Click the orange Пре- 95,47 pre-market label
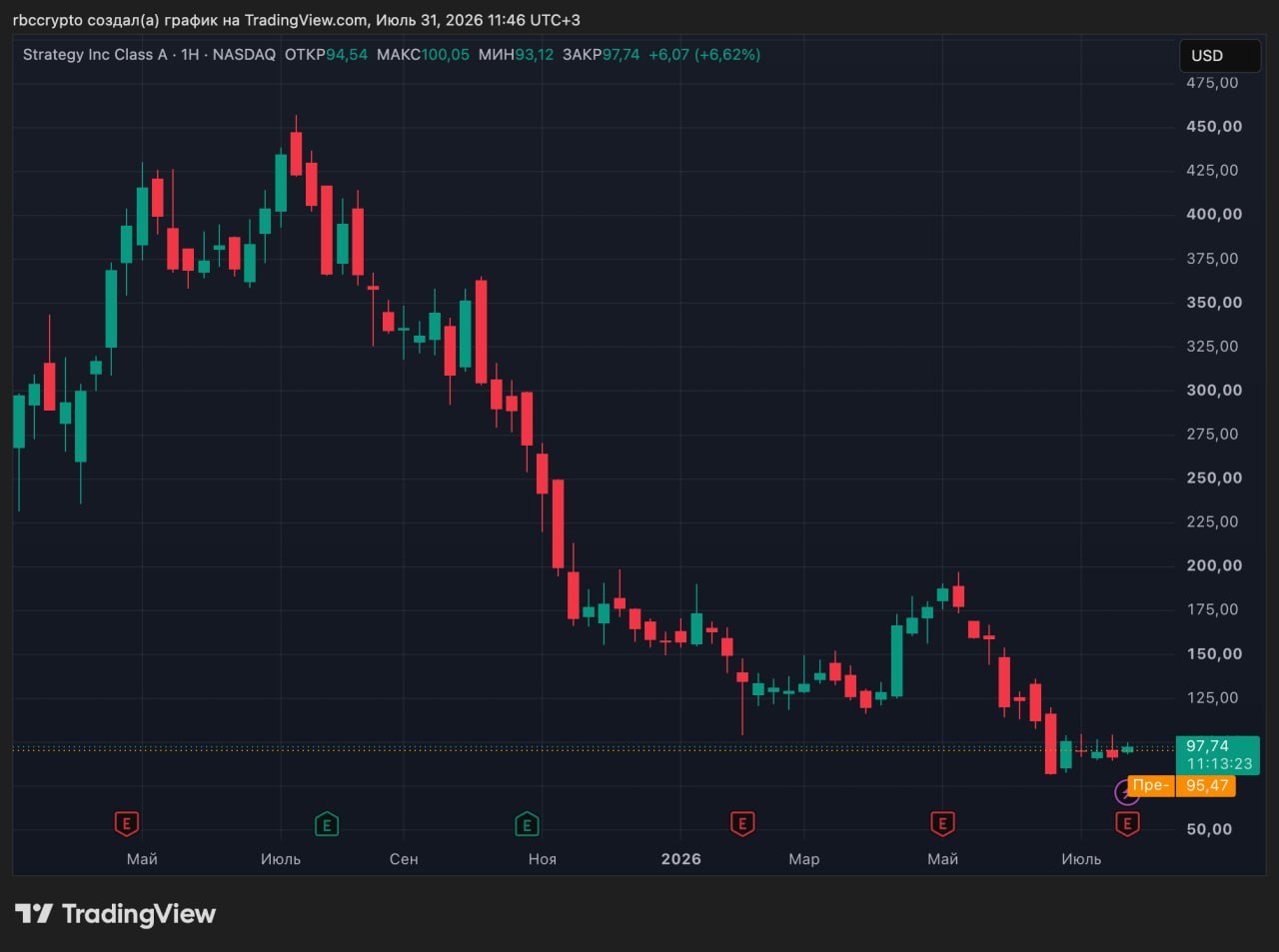The height and width of the screenshot is (952, 1279). 1182,785
